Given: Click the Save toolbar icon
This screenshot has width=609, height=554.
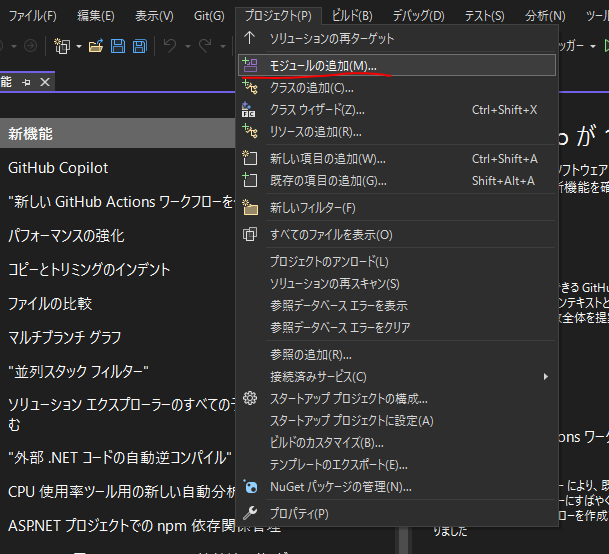Looking at the screenshot, I should pyautogui.click(x=118, y=46).
